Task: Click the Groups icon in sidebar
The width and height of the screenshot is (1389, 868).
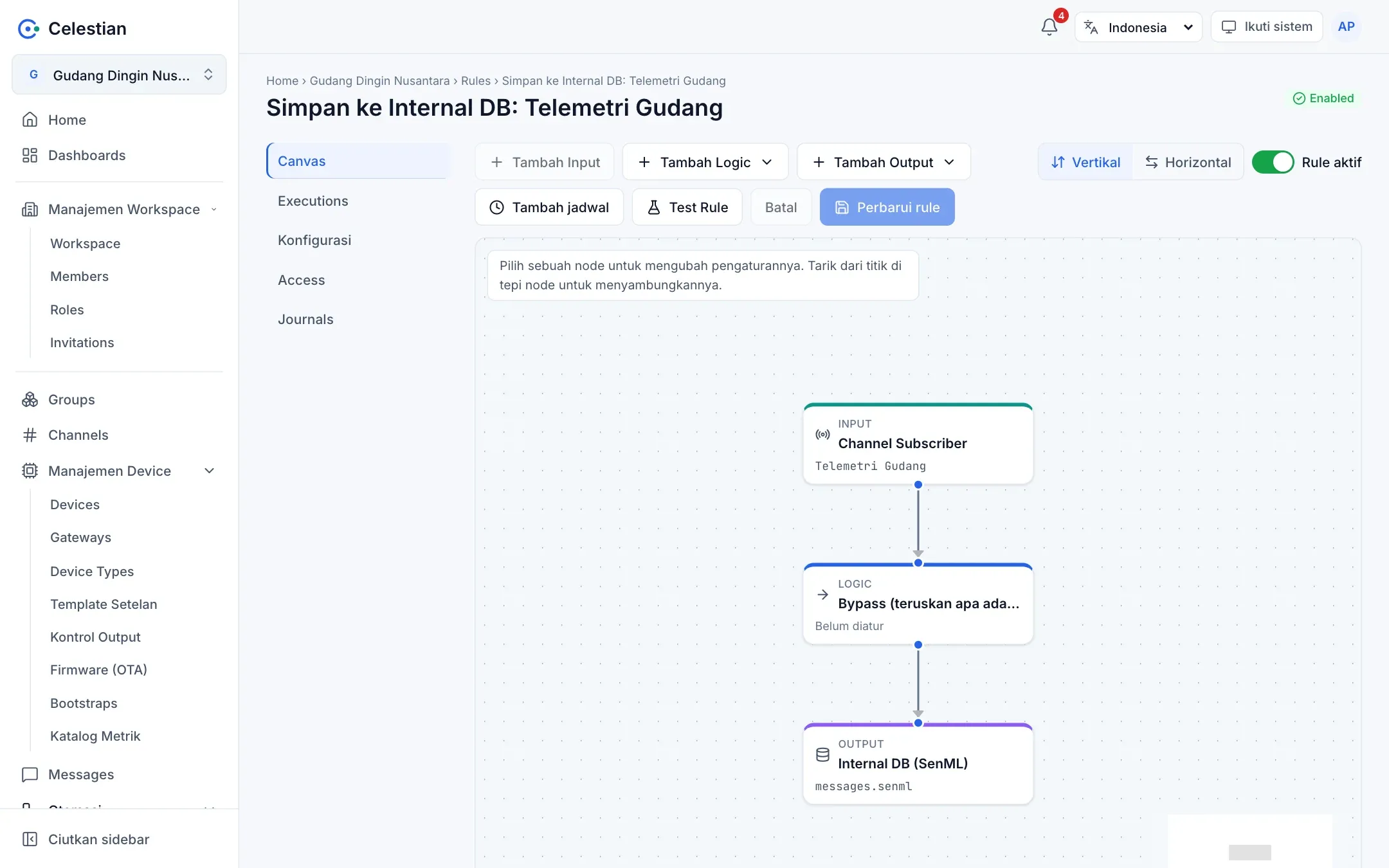Action: (x=30, y=399)
